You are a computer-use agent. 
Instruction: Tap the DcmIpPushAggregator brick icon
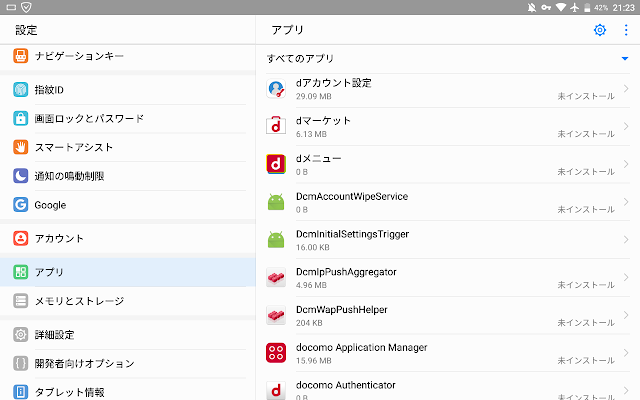click(x=277, y=278)
